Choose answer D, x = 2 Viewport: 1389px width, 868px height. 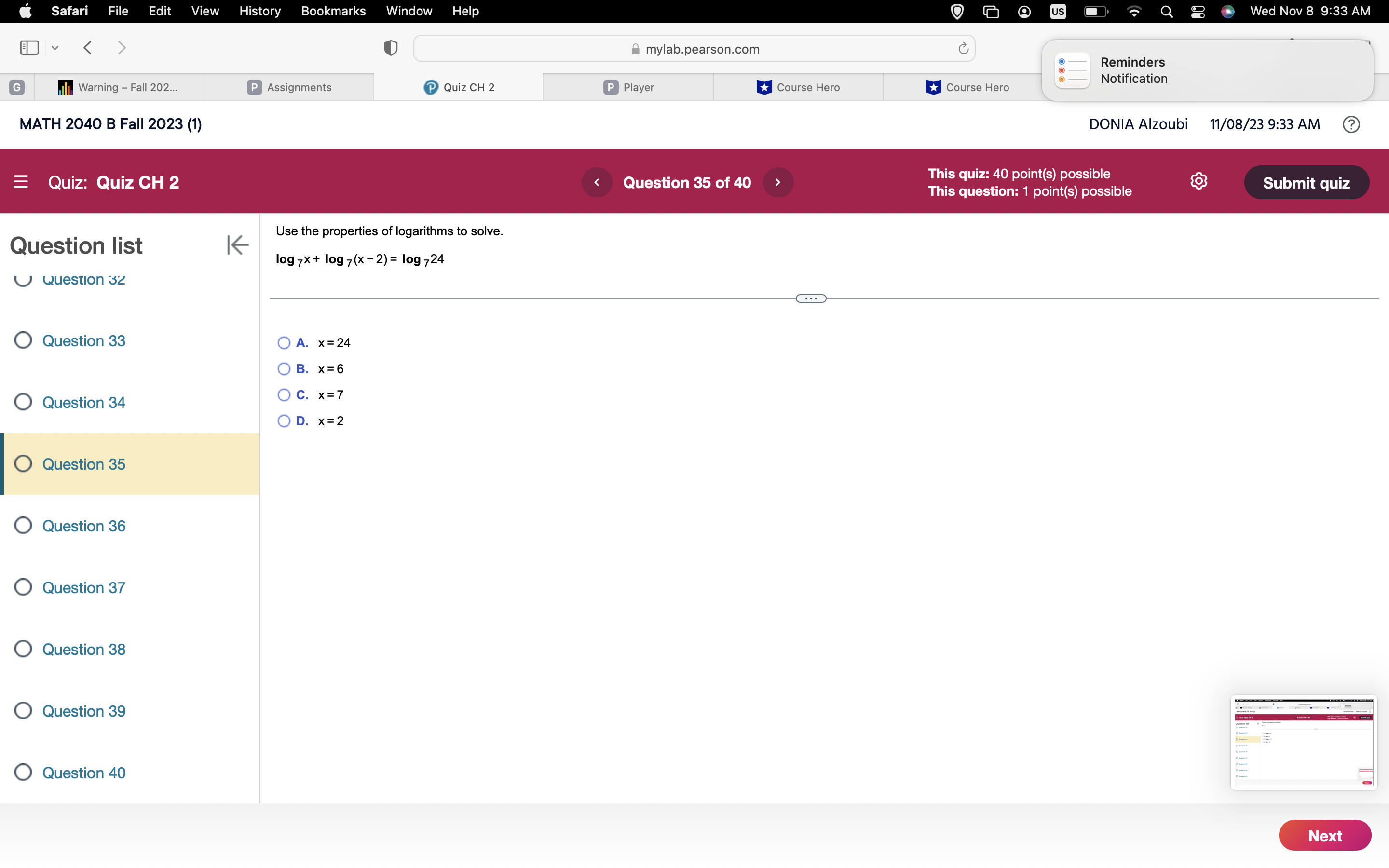(x=284, y=421)
